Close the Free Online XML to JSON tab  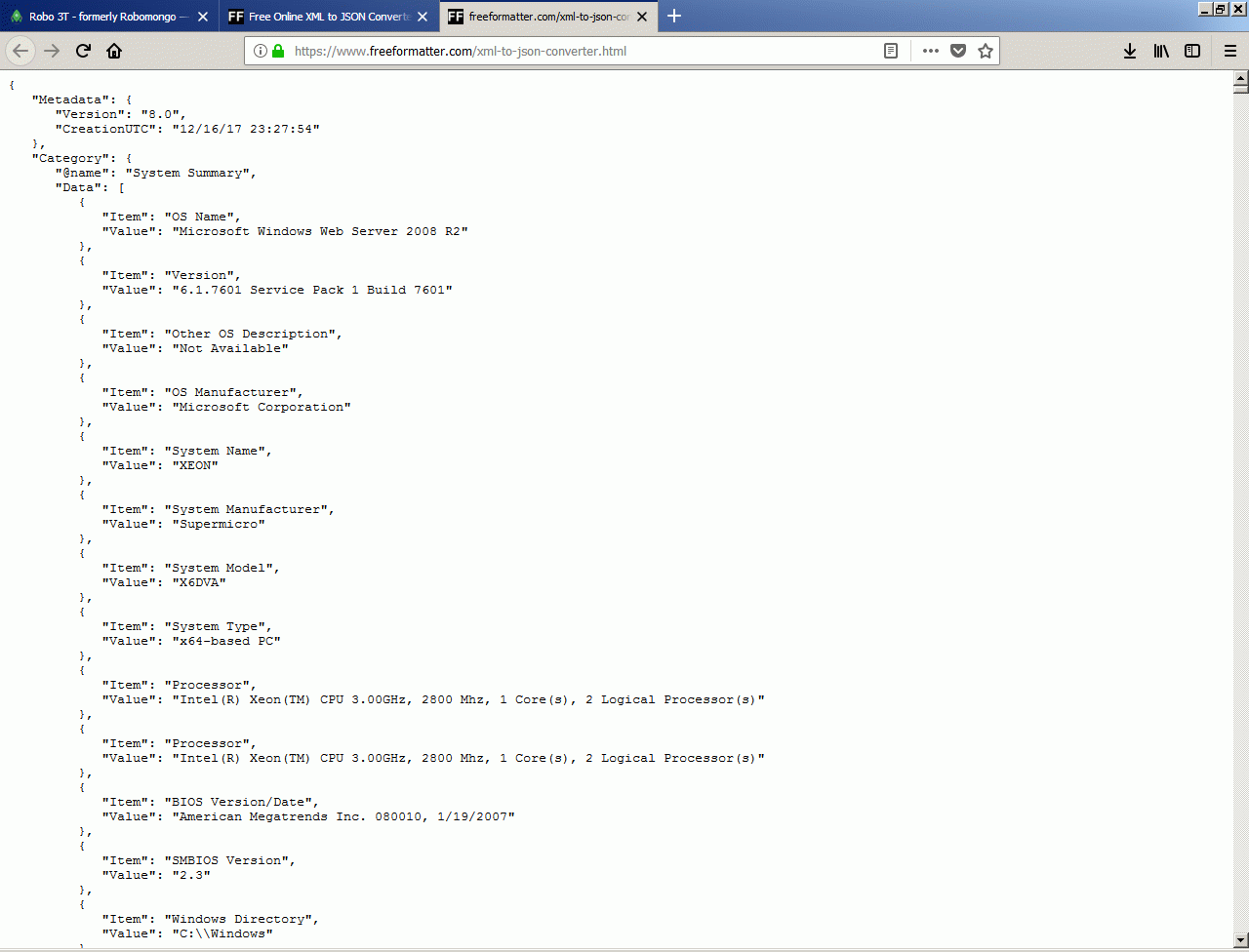(x=422, y=17)
